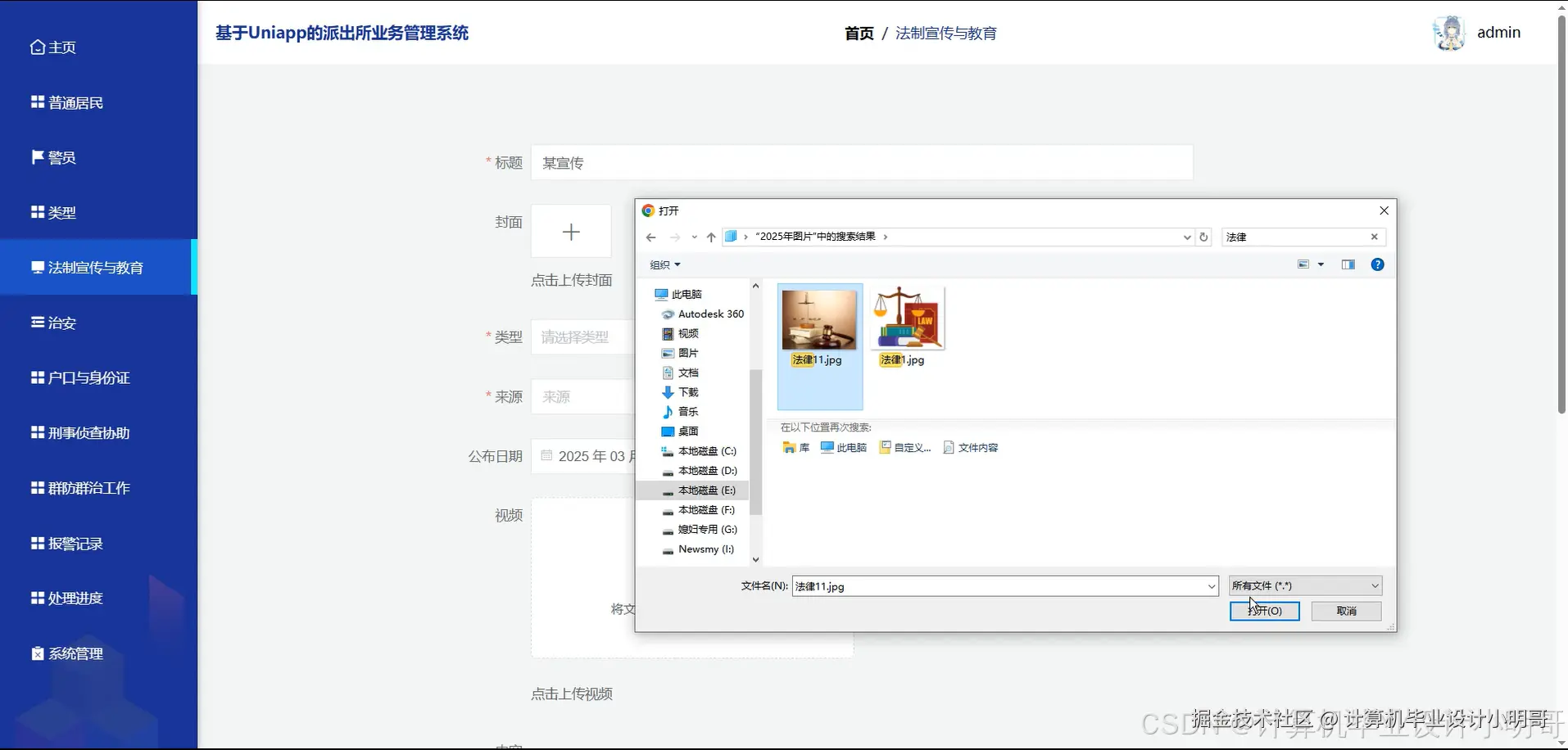Click the 取消 cancel button
The height and width of the screenshot is (750, 1568).
tap(1346, 610)
